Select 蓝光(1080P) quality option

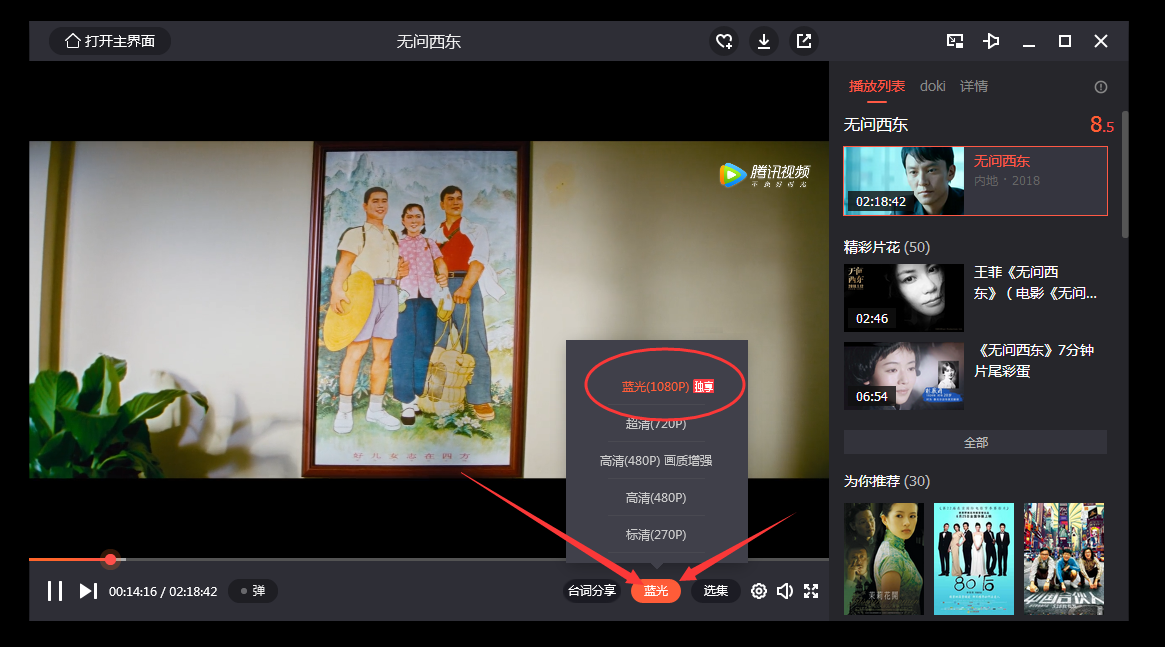click(x=666, y=386)
